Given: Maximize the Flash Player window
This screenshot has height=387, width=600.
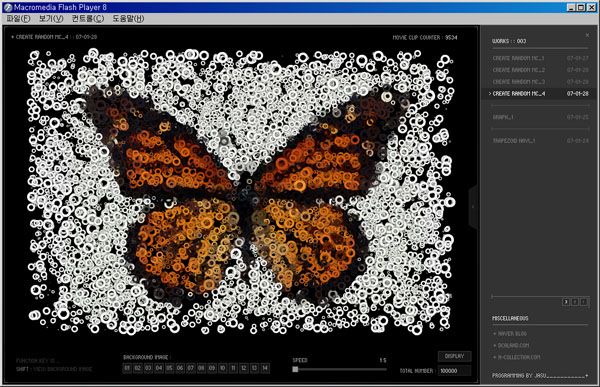Looking at the screenshot, I should tap(581, 7).
